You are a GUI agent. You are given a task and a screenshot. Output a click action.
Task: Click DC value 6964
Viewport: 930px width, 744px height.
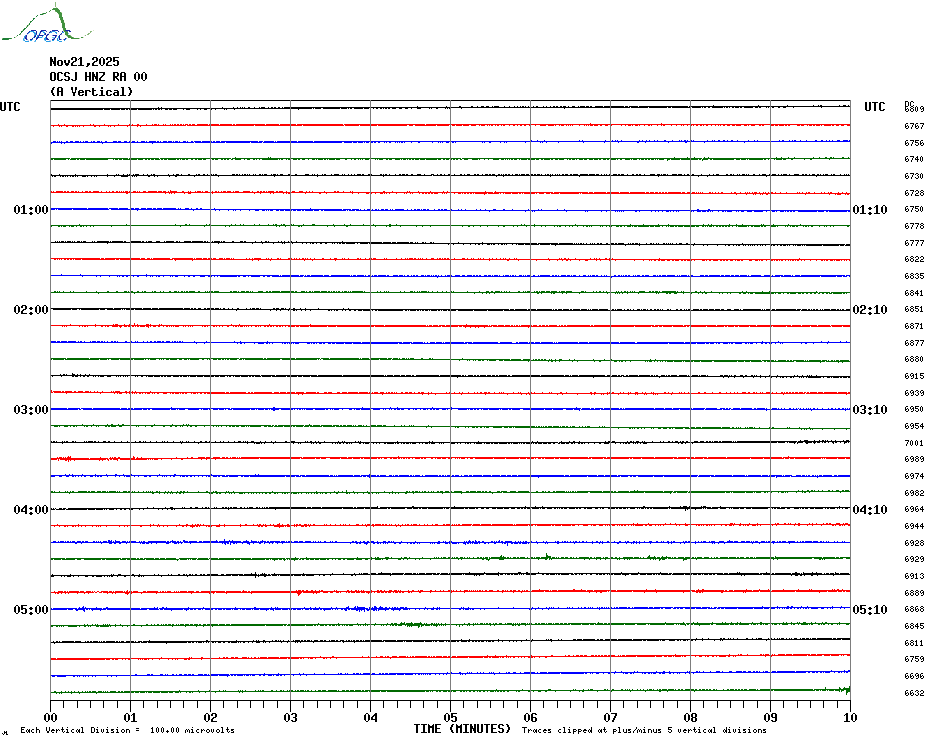tap(914, 509)
